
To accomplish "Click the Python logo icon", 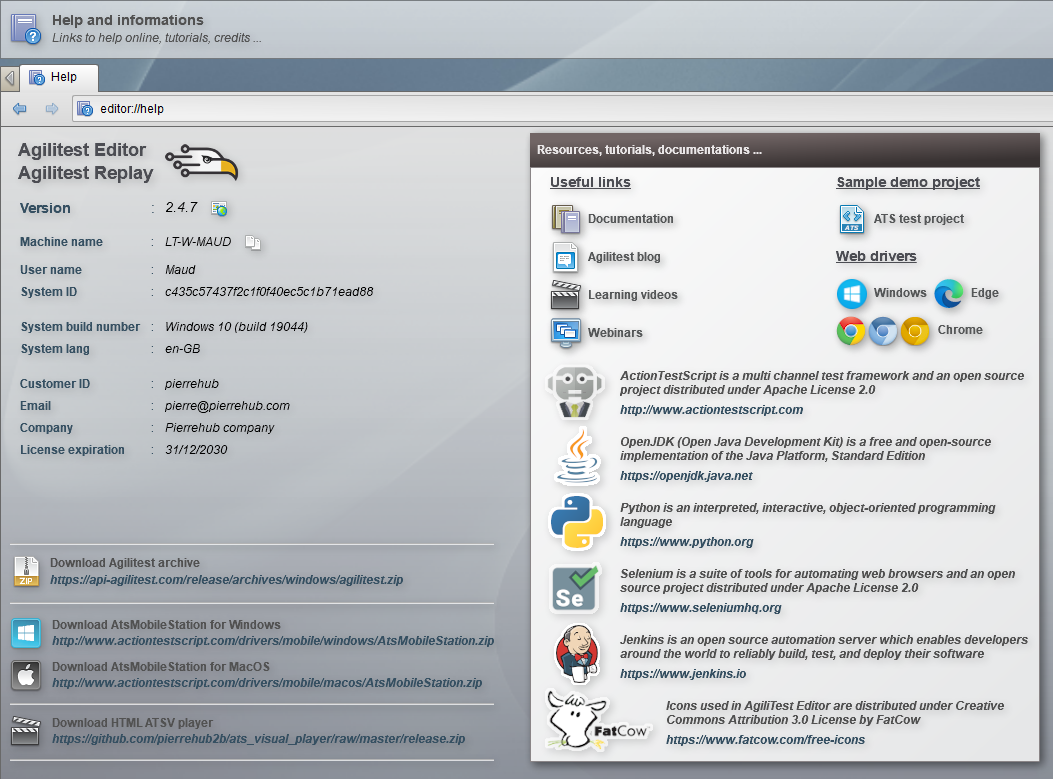I will (x=578, y=522).
